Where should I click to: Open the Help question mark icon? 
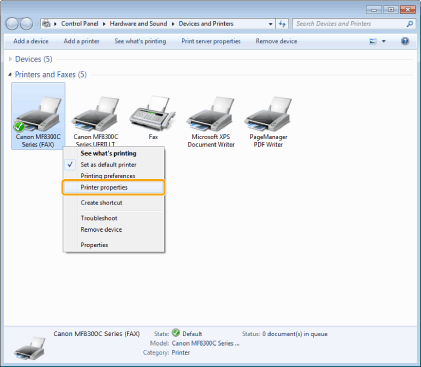405,41
